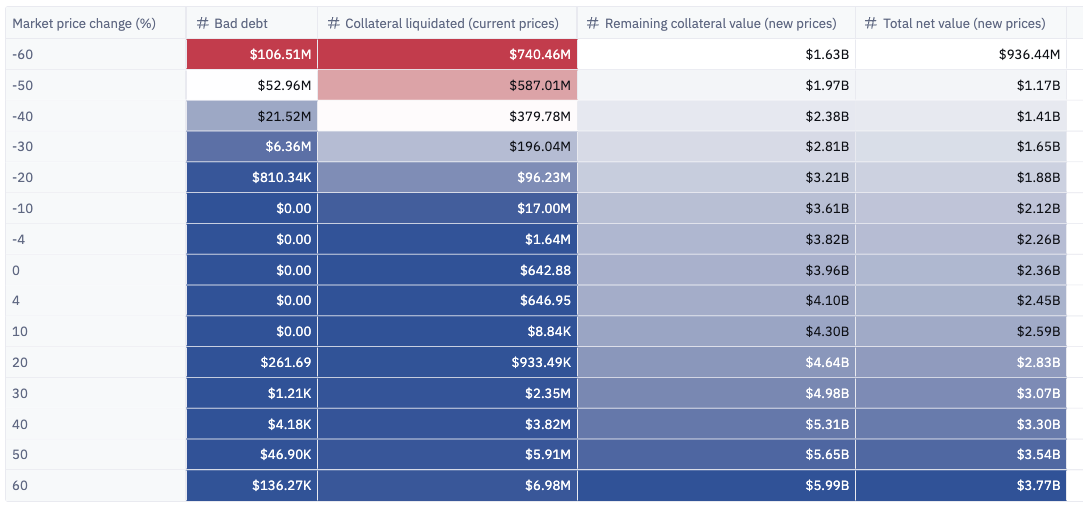The width and height of the screenshot is (1083, 506).
Task: Click the $642.88 collateral liquidated cell
Action: click(x=447, y=270)
